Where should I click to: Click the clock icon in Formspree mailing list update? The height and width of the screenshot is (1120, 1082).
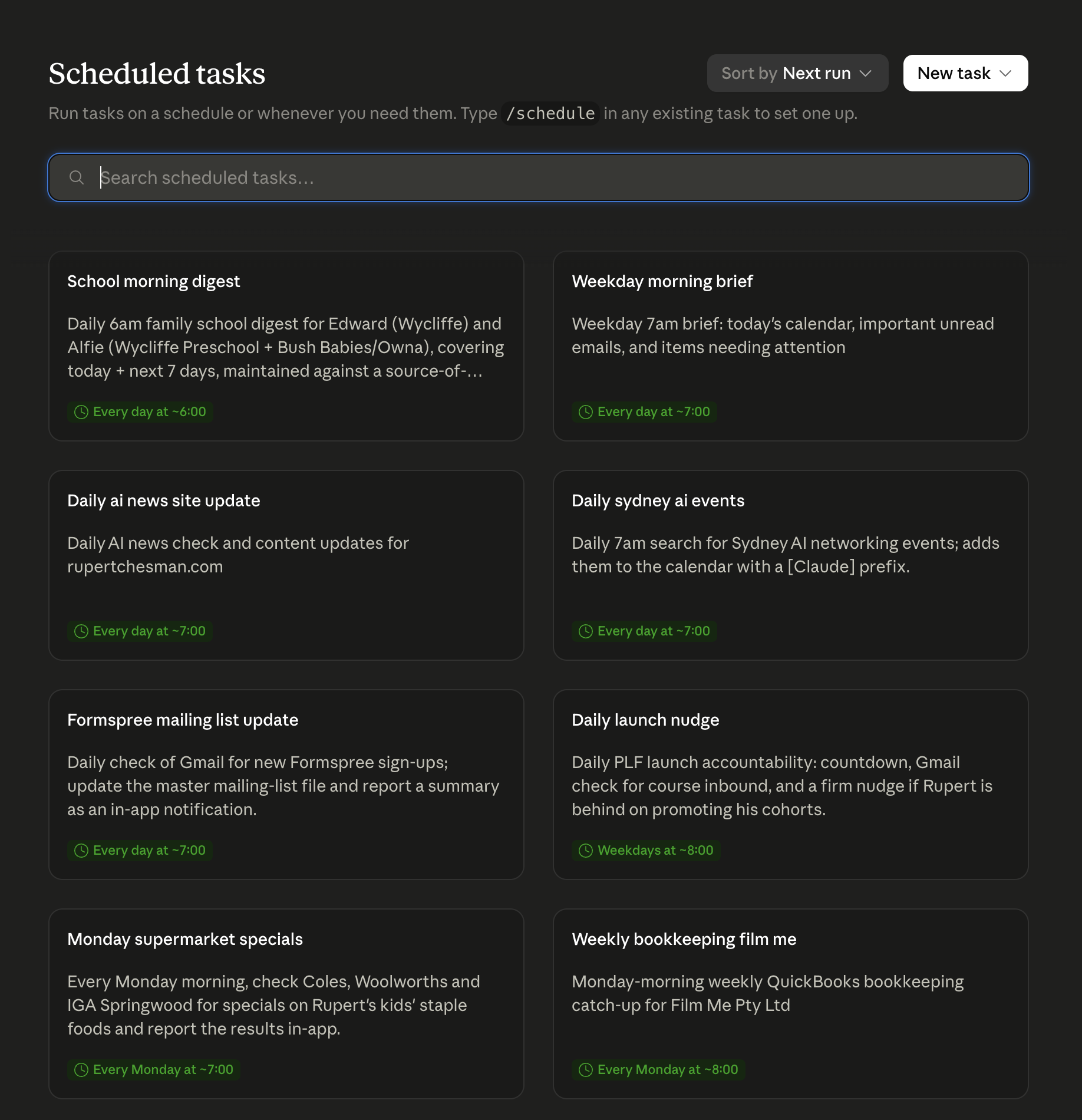(x=81, y=851)
